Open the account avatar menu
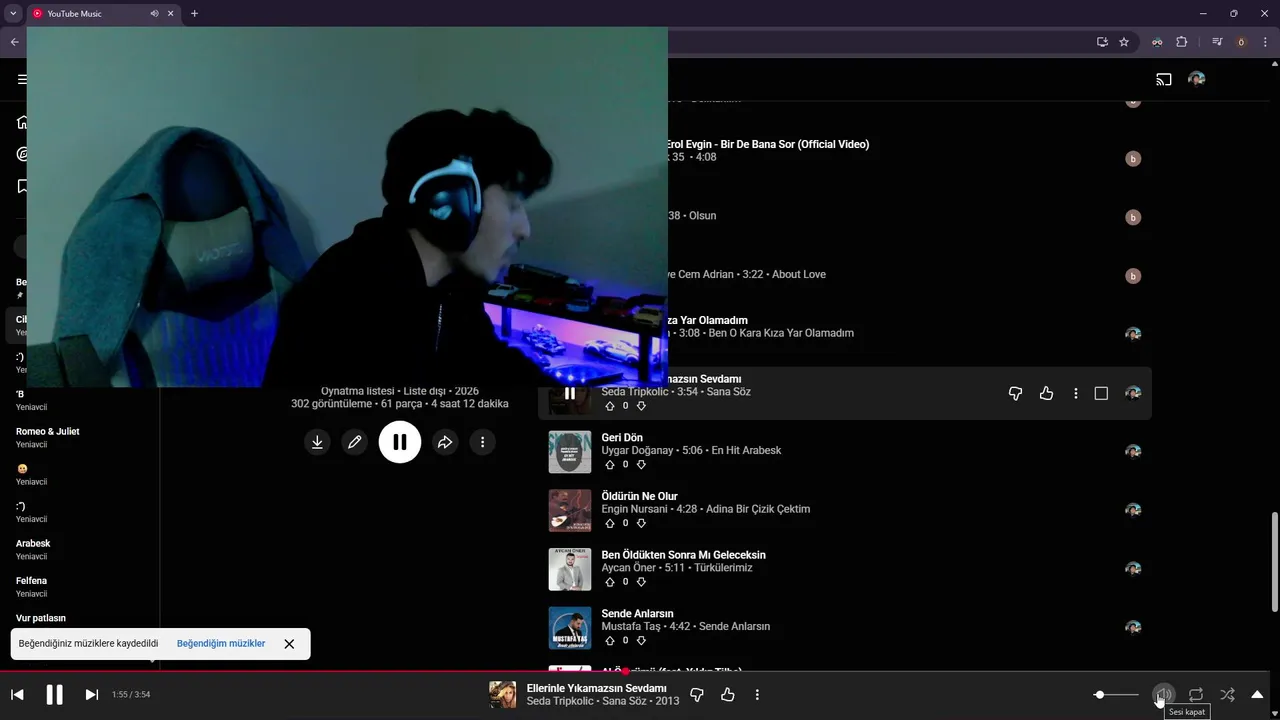The height and width of the screenshot is (720, 1280). click(x=1196, y=79)
